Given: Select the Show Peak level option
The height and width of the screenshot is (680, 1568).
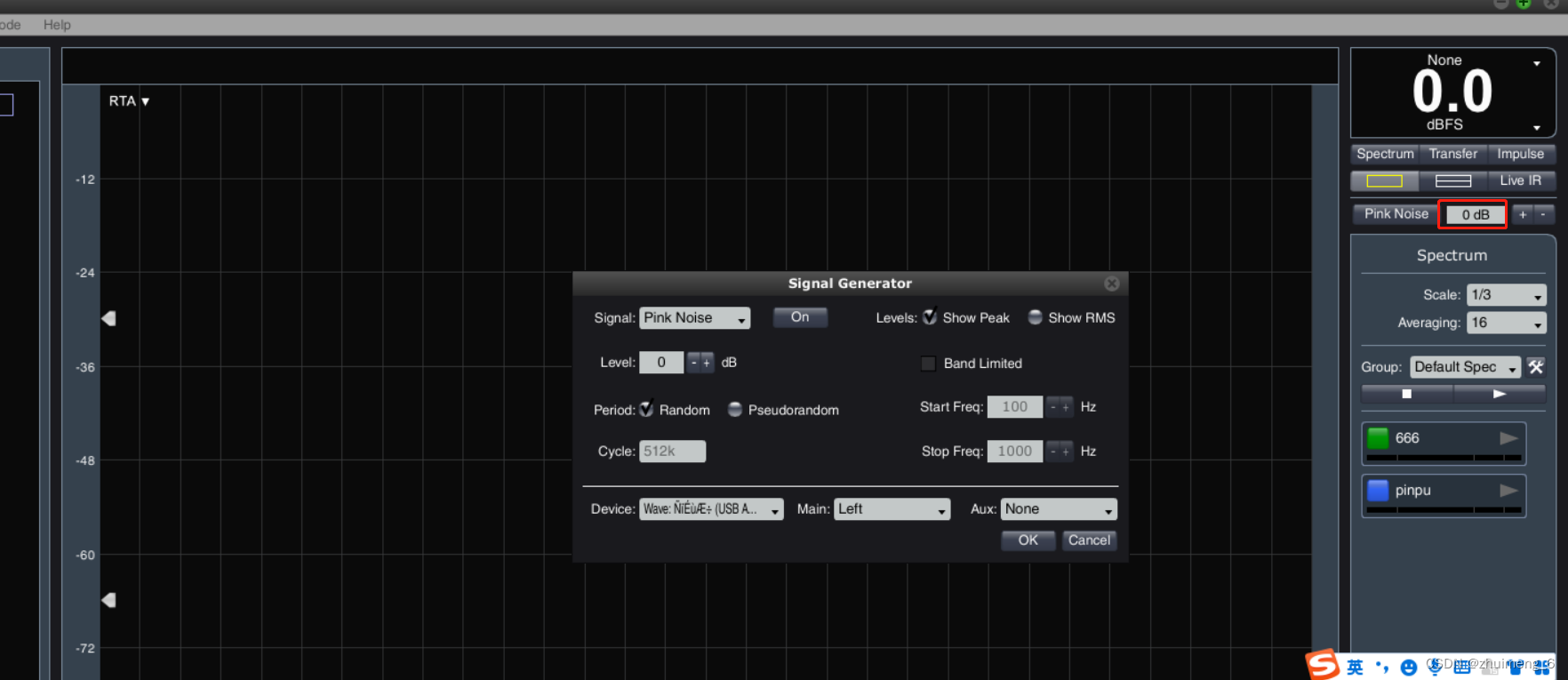Looking at the screenshot, I should (x=930, y=317).
